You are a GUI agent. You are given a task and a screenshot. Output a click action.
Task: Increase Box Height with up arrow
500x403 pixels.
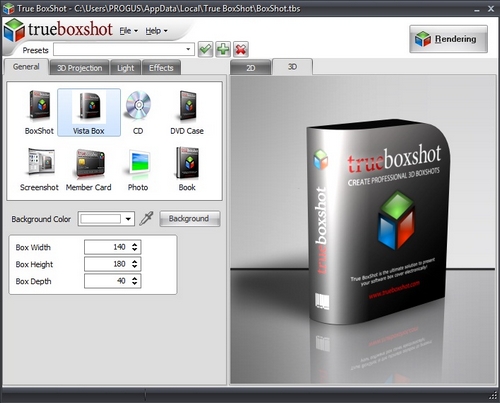pos(135,261)
